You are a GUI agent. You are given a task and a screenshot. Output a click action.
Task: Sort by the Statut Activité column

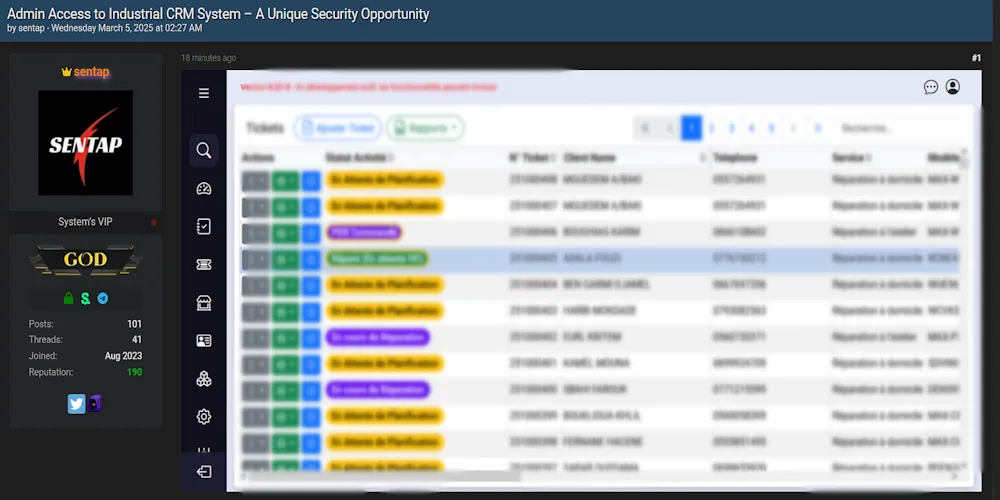coord(360,158)
